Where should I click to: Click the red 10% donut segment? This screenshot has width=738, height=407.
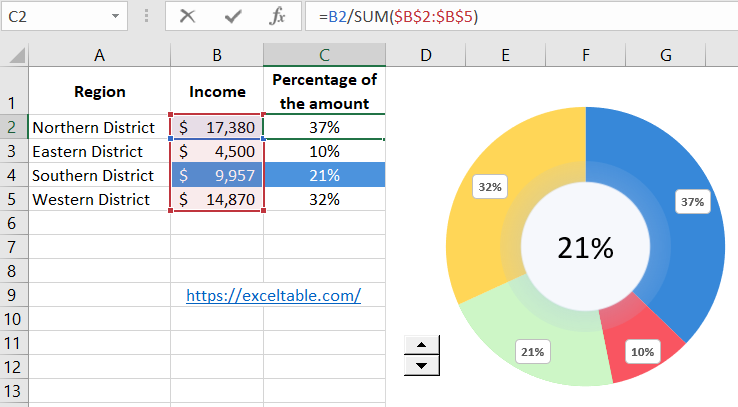tap(640, 345)
